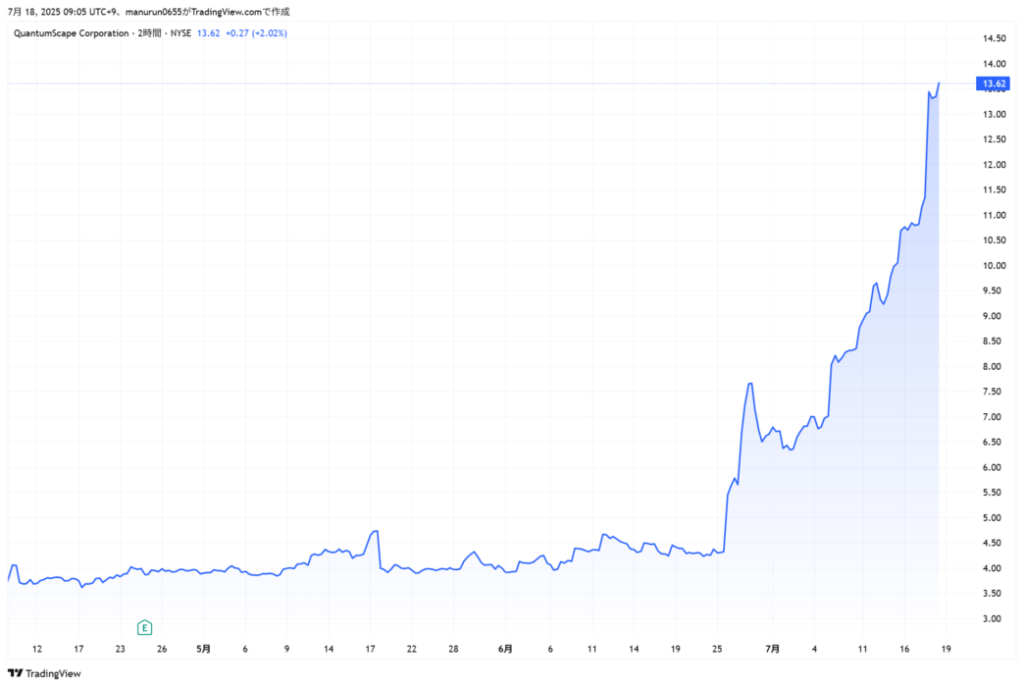Image resolution: width=1024 pixels, height=687 pixels.
Task: Click the 7月 month label on time axis
Action: (x=773, y=648)
